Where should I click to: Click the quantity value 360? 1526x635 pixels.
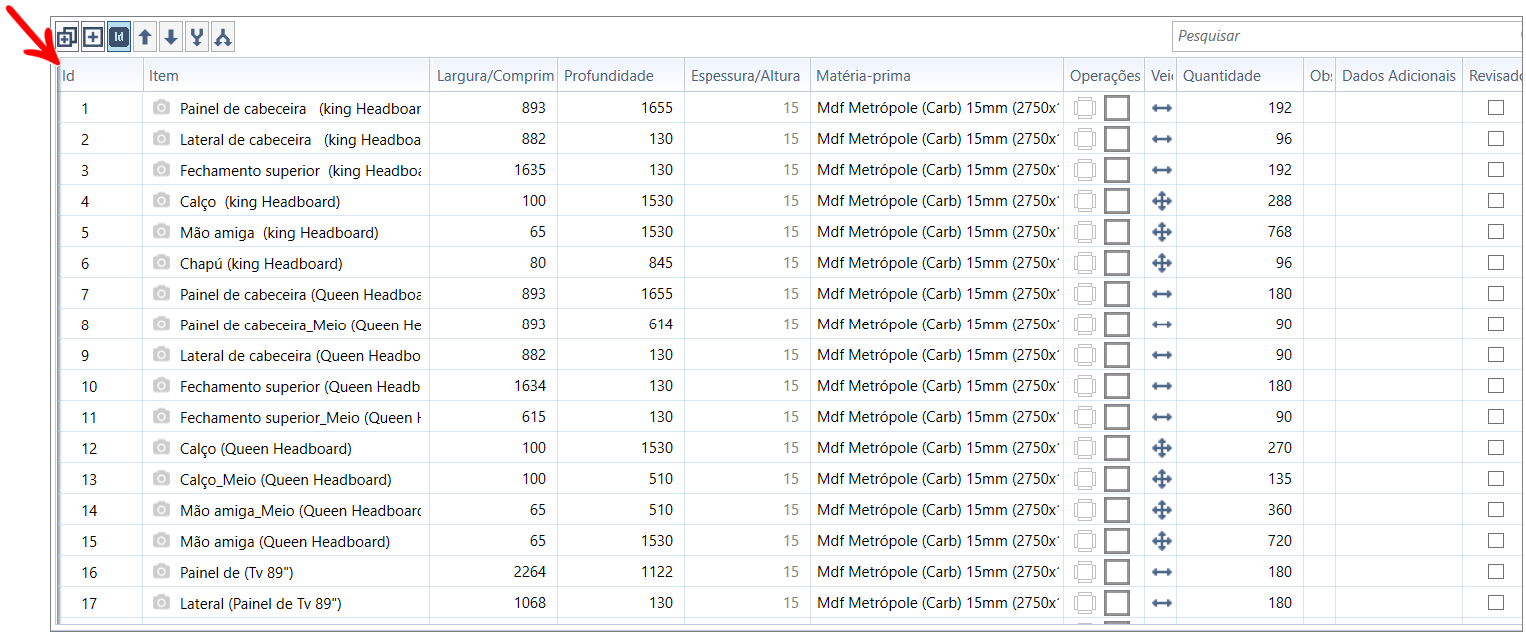point(1279,510)
